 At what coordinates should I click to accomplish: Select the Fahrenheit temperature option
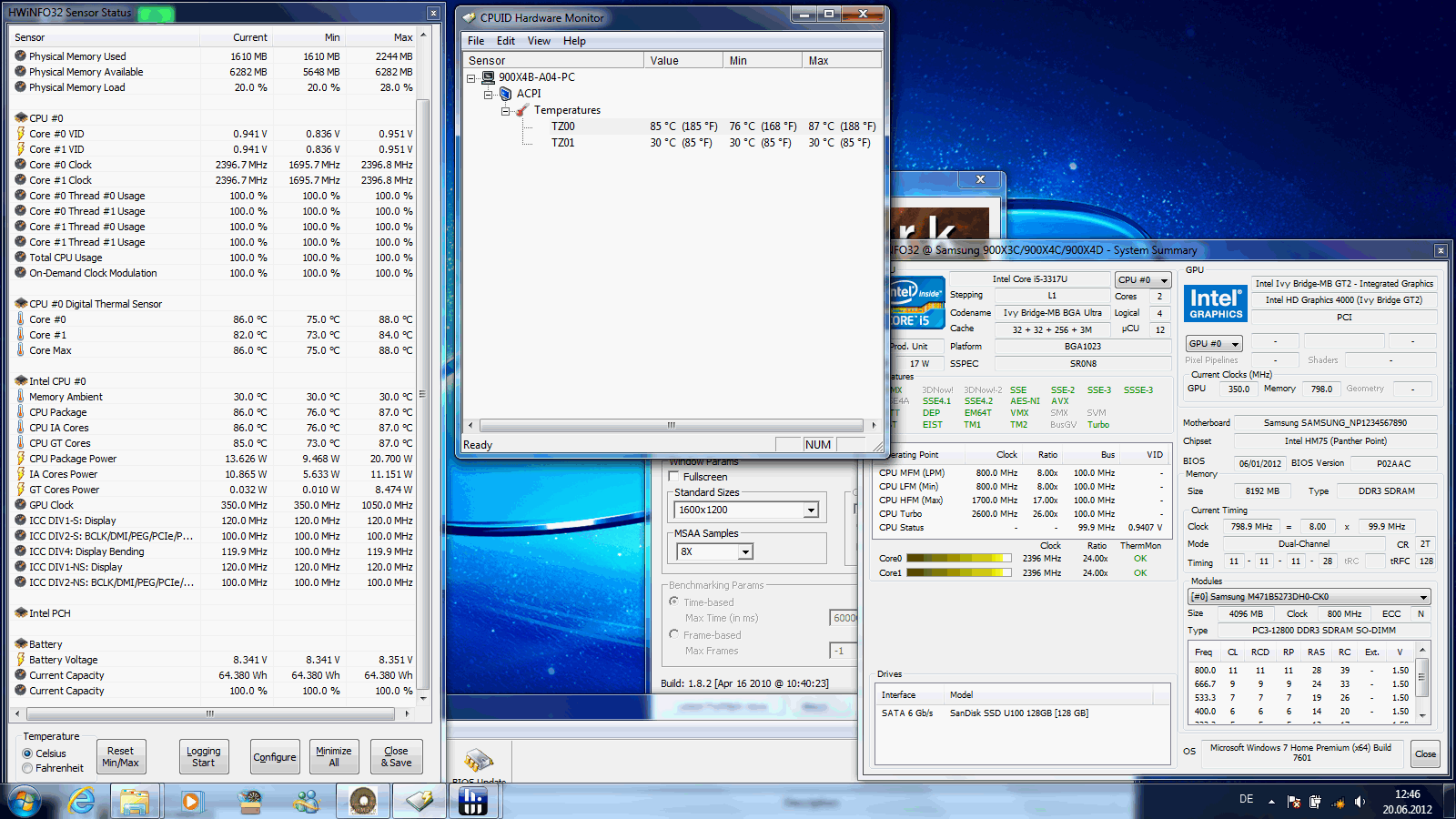(28, 768)
